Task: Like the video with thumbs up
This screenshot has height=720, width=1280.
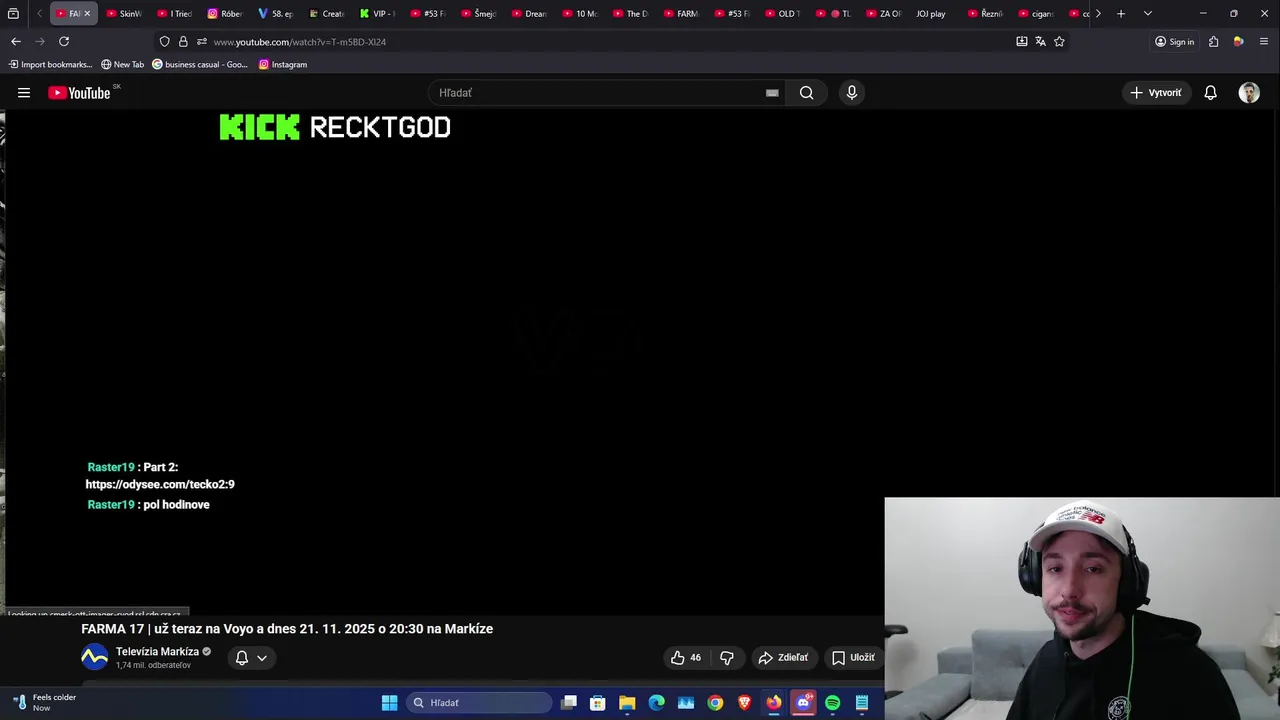Action: click(x=686, y=657)
